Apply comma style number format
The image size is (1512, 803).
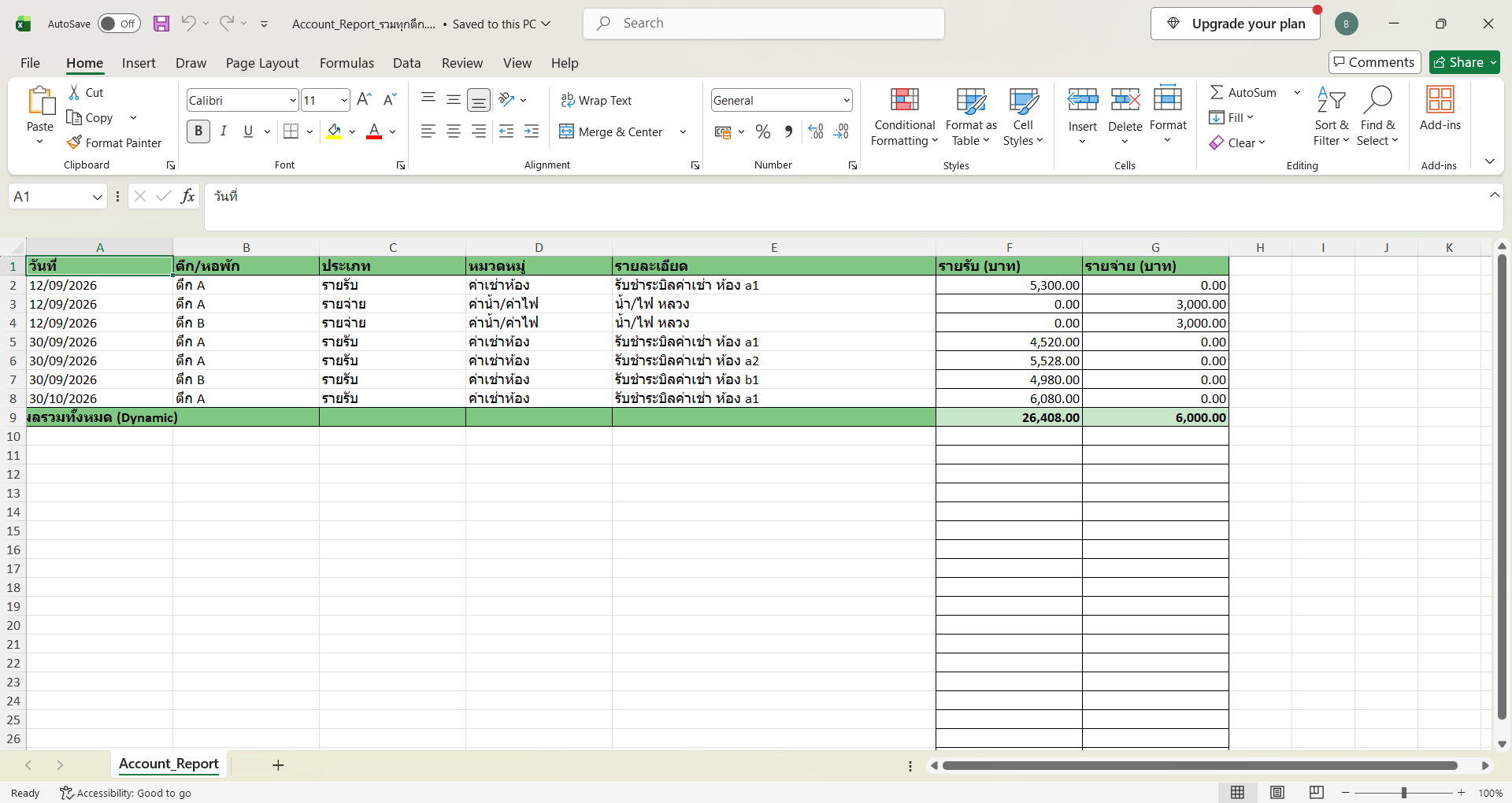click(x=788, y=131)
